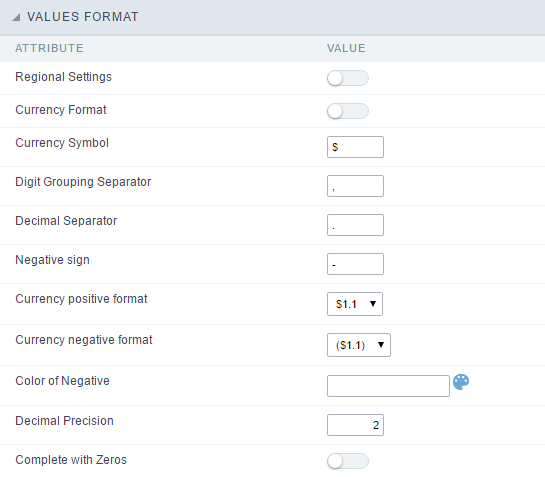Screen dimensions: 545x477
Task: Turn on Complete with Zeros switch
Action: tap(348, 461)
